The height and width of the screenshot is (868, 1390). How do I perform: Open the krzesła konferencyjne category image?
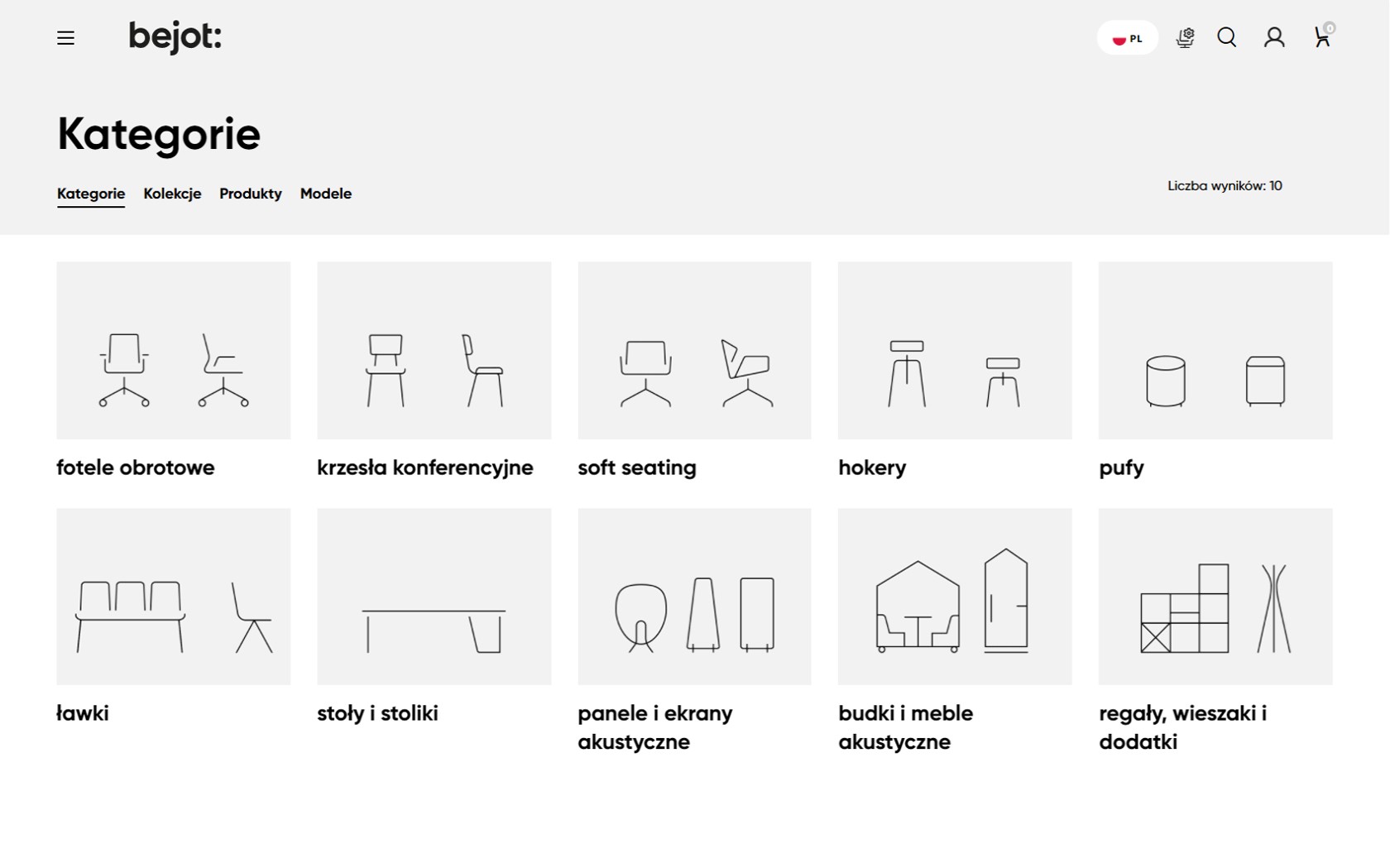click(434, 350)
